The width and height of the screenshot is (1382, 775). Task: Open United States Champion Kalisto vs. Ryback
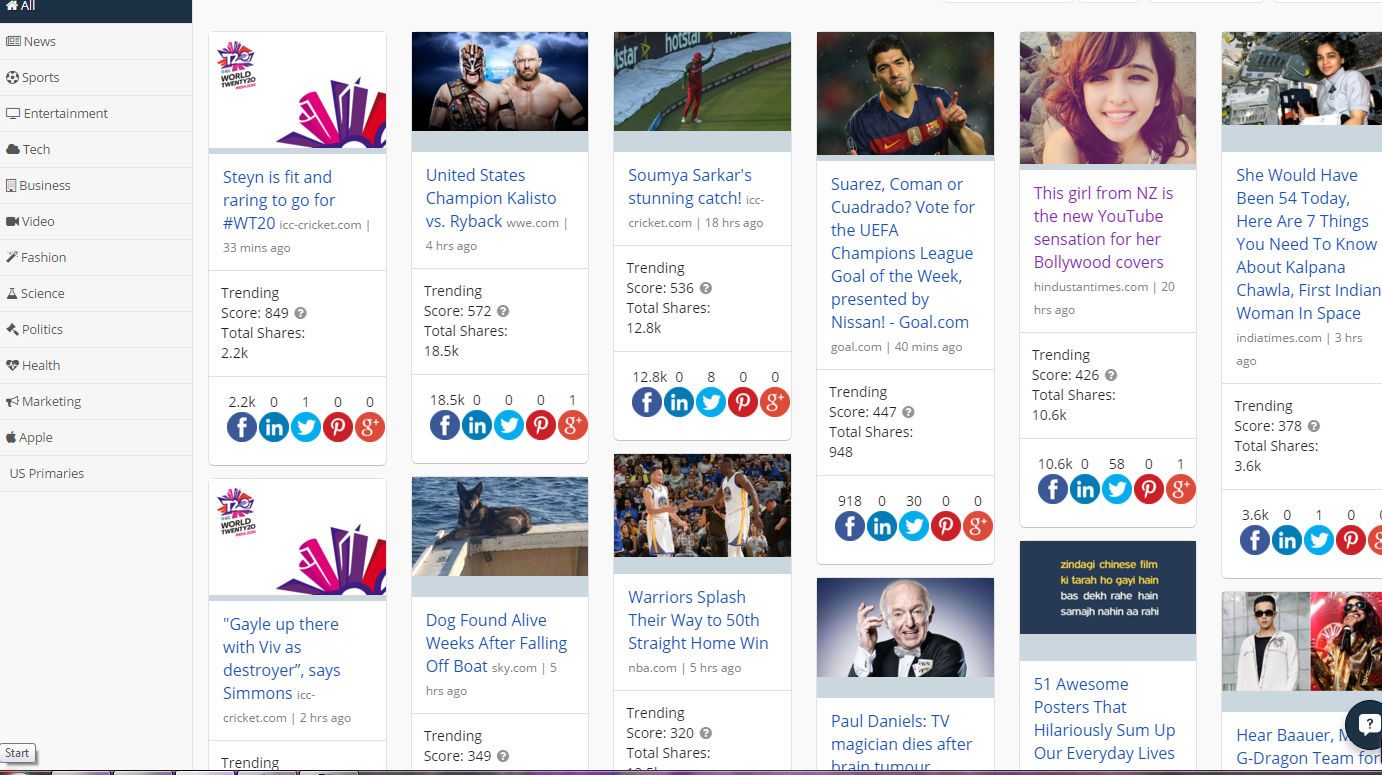[491, 198]
